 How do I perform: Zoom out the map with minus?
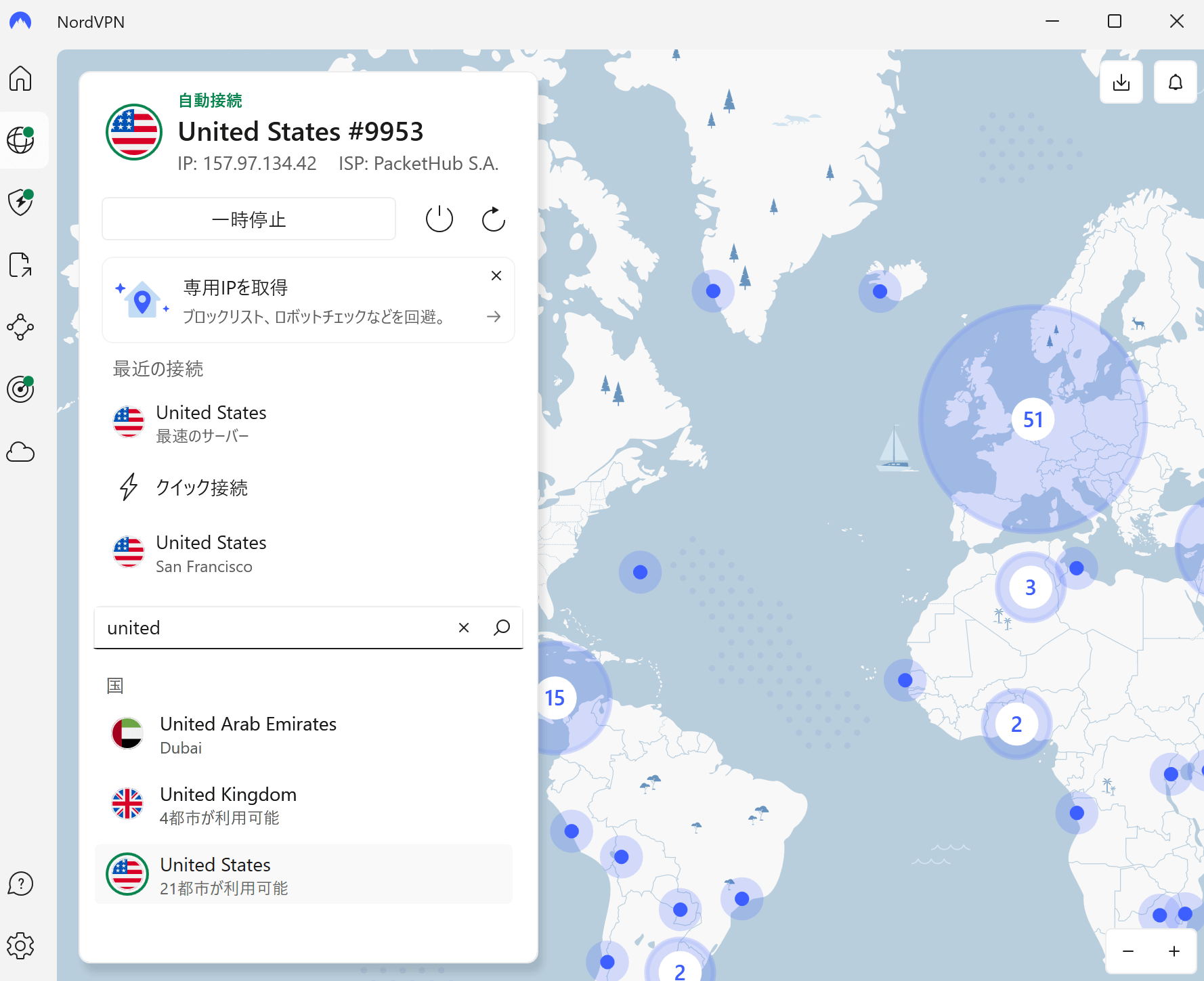(x=1128, y=951)
